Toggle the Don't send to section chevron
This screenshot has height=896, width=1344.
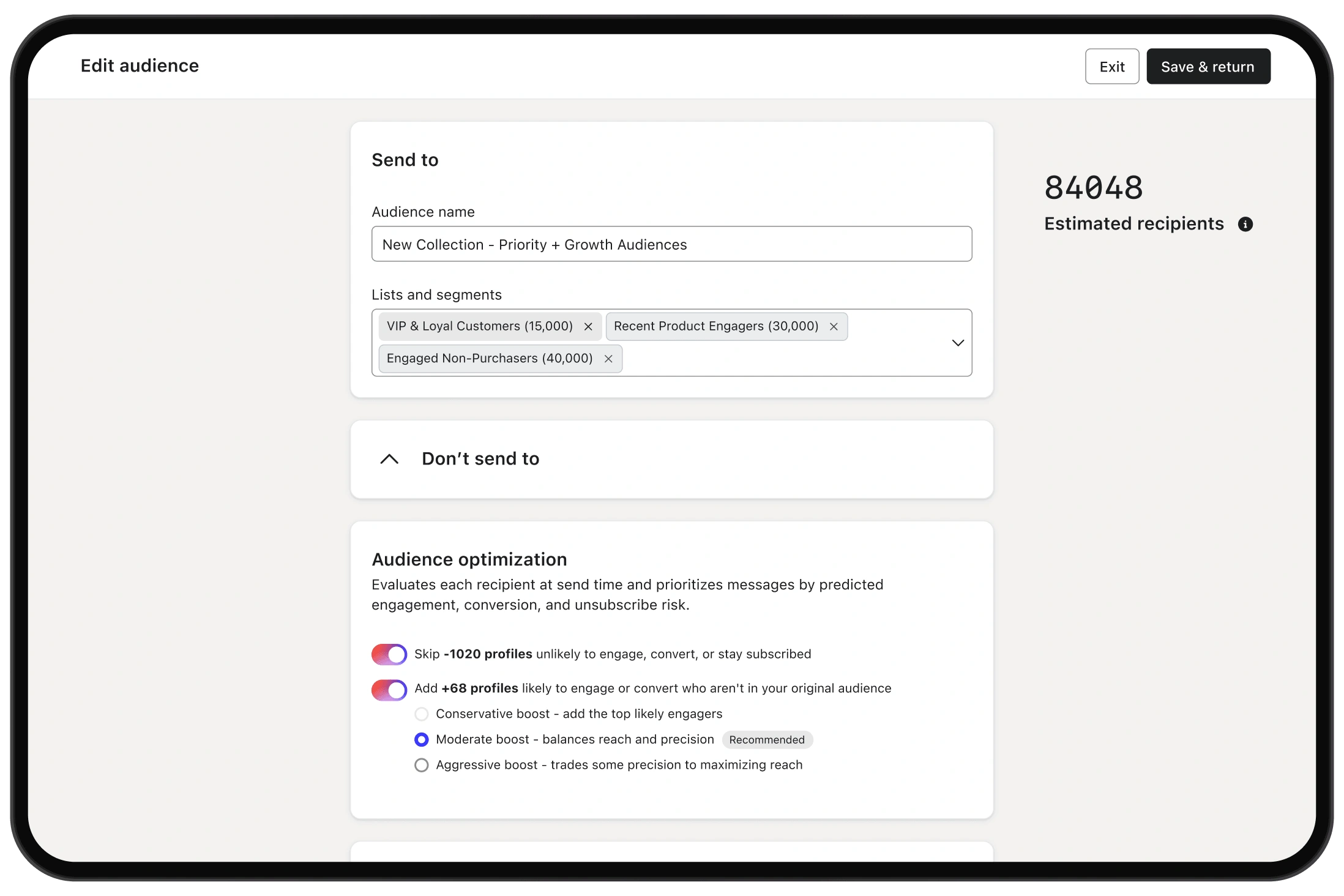(x=389, y=459)
